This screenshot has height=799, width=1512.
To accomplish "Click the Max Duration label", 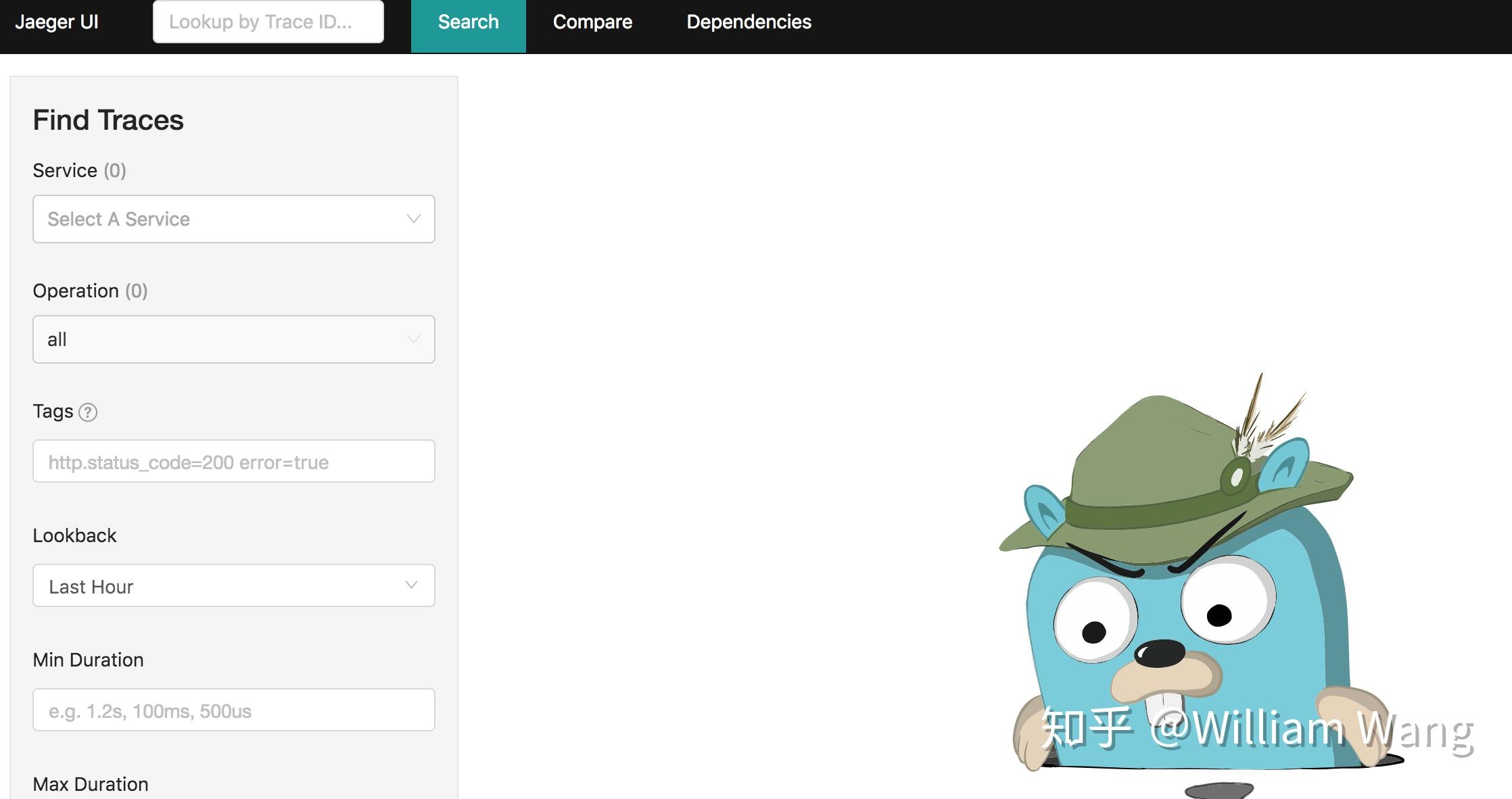I will pyautogui.click(x=91, y=784).
